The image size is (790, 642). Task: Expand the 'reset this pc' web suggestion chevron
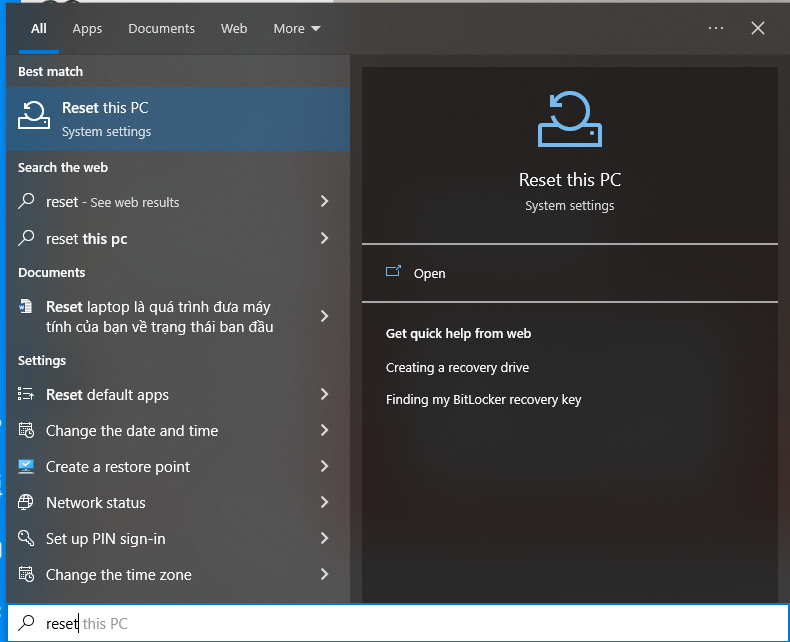(x=324, y=238)
